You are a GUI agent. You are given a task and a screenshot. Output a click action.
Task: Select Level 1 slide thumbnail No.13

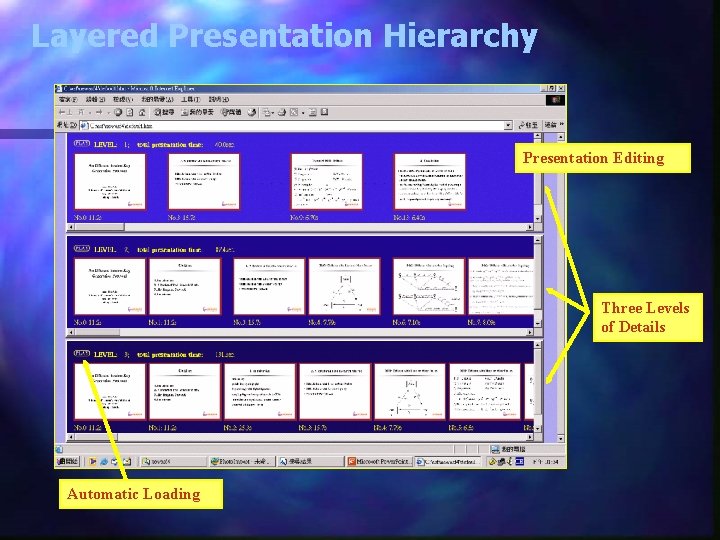[x=430, y=182]
